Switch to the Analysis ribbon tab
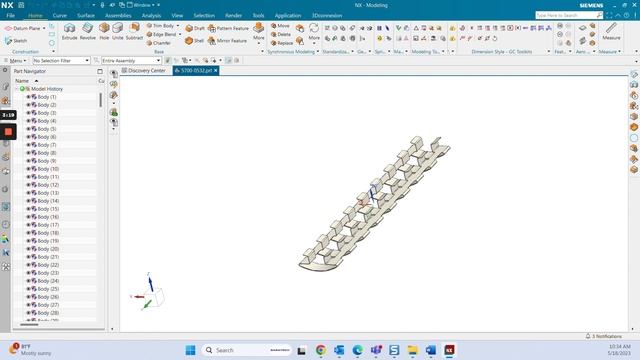Image resolution: width=640 pixels, height=360 pixels. 151,16
